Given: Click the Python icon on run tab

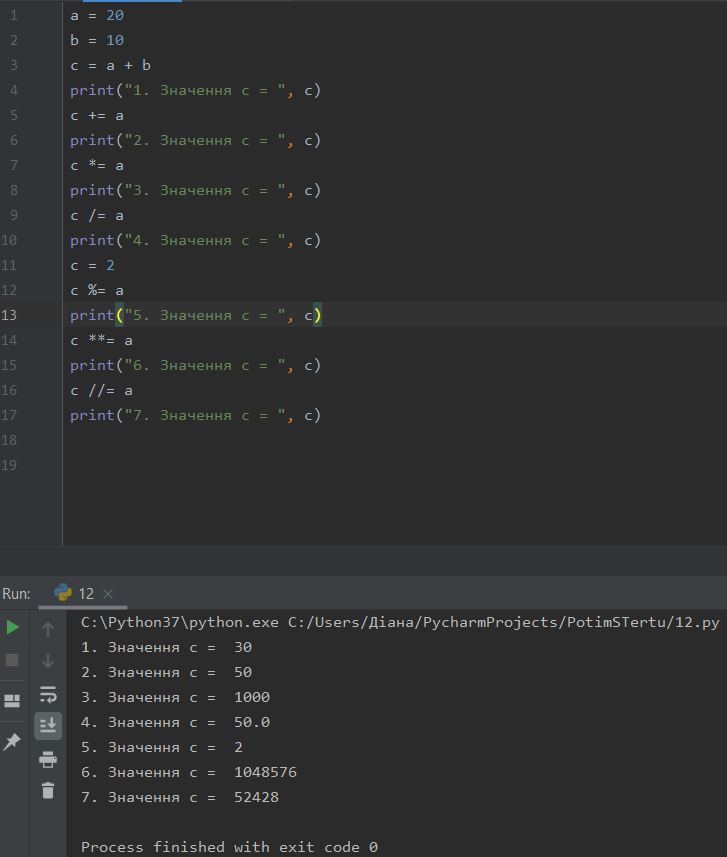Looking at the screenshot, I should [63, 593].
